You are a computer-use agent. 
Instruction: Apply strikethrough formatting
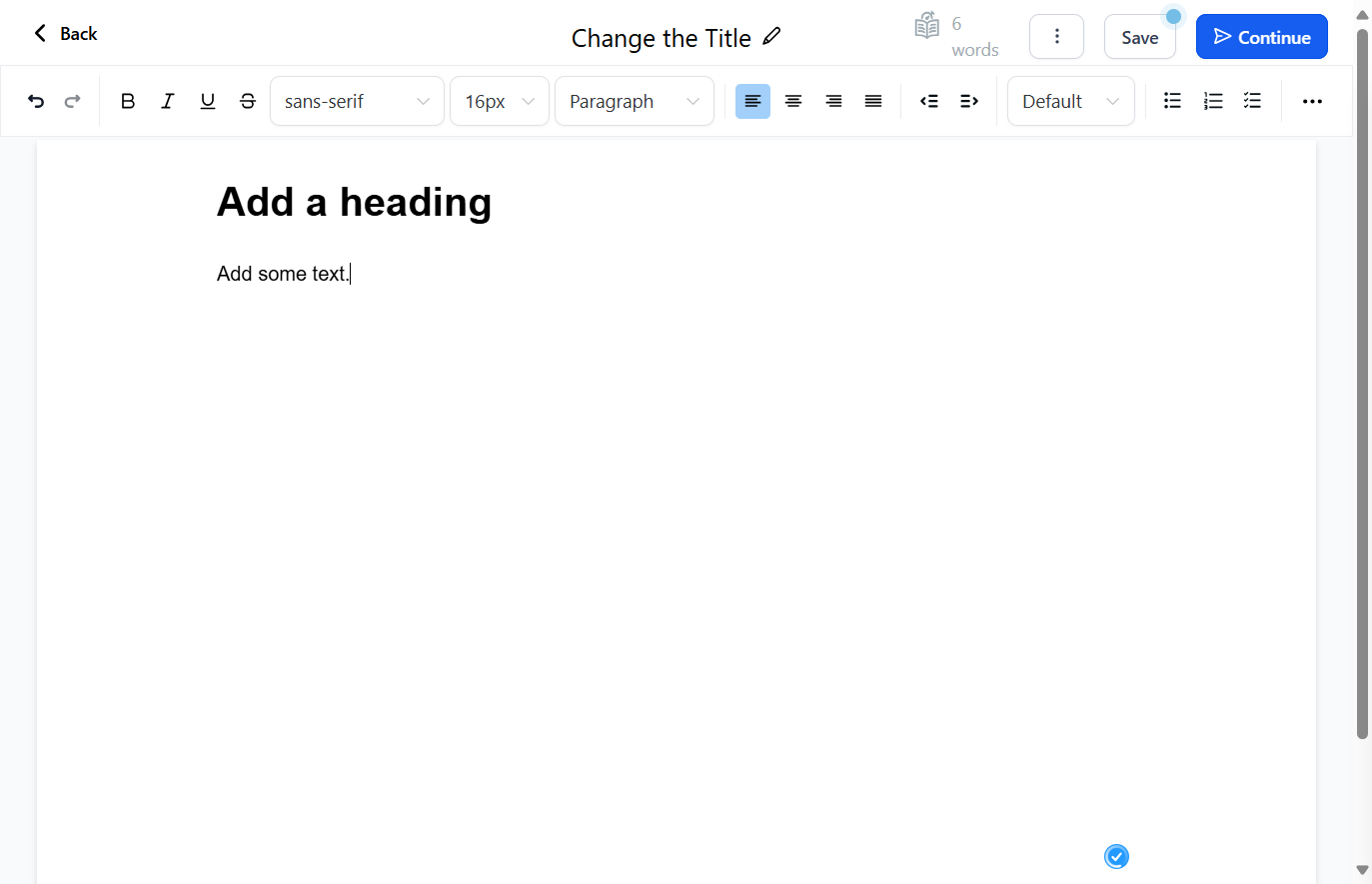point(248,101)
